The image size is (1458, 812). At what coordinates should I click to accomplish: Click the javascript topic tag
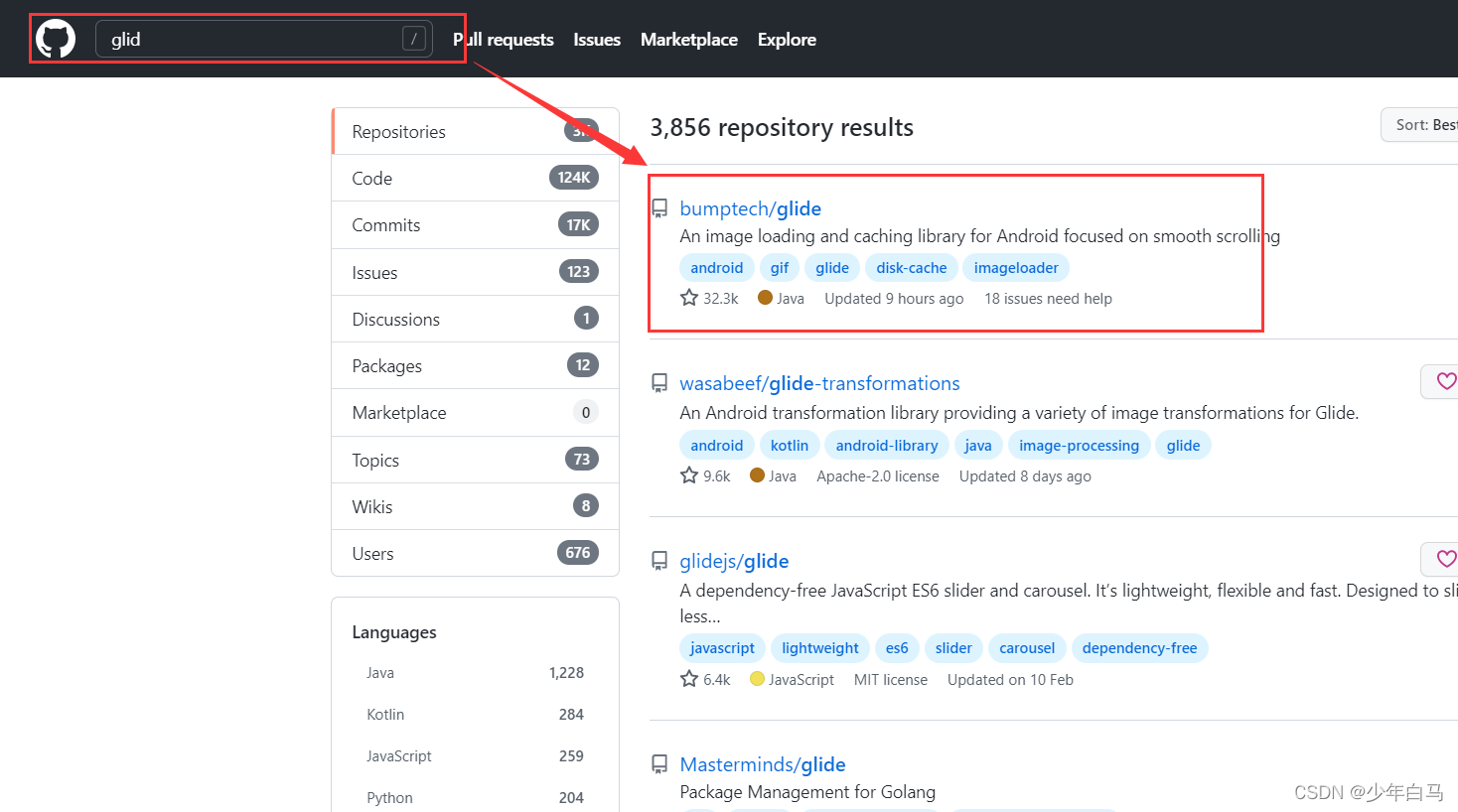[722, 648]
